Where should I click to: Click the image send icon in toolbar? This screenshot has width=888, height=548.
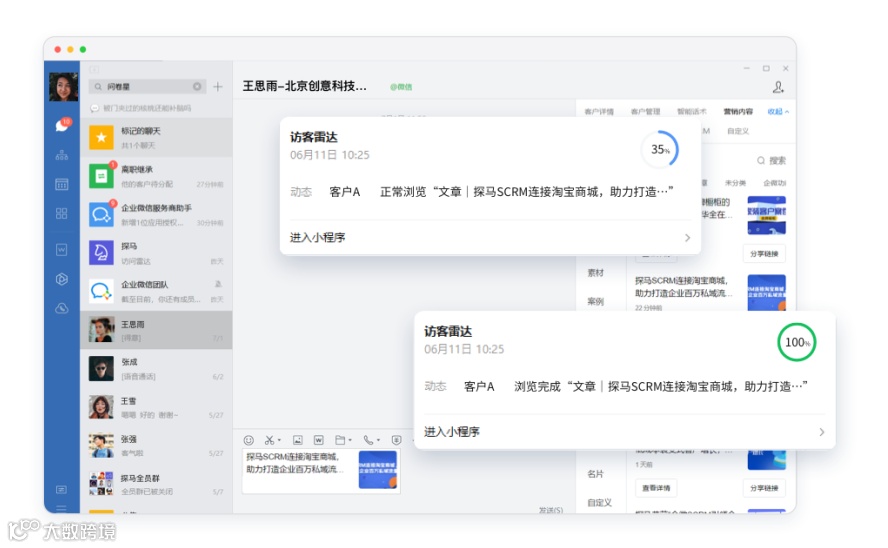297,440
